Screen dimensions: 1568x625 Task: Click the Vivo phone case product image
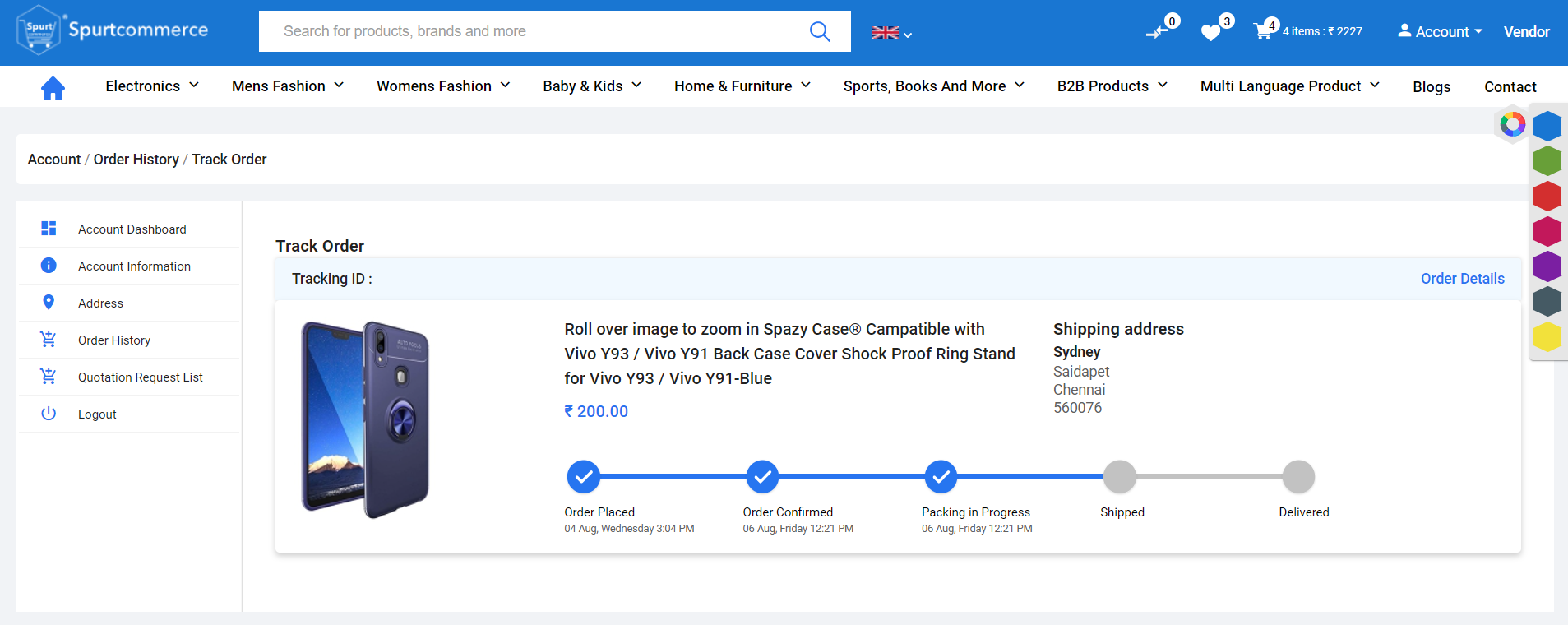(x=366, y=420)
